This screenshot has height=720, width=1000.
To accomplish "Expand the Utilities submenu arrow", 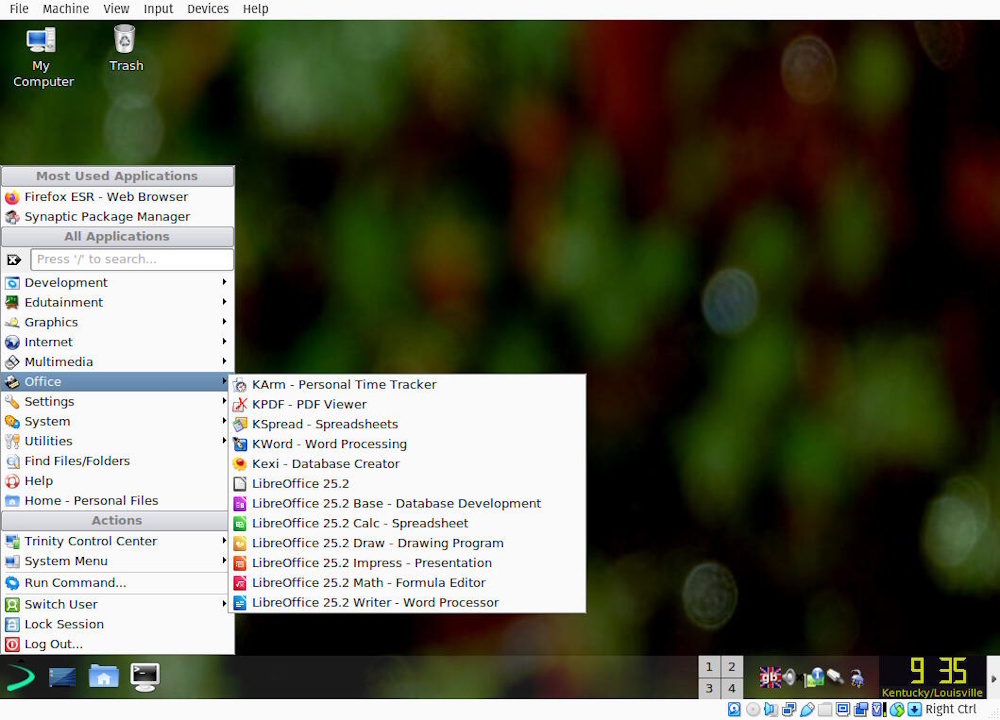I will coord(224,441).
